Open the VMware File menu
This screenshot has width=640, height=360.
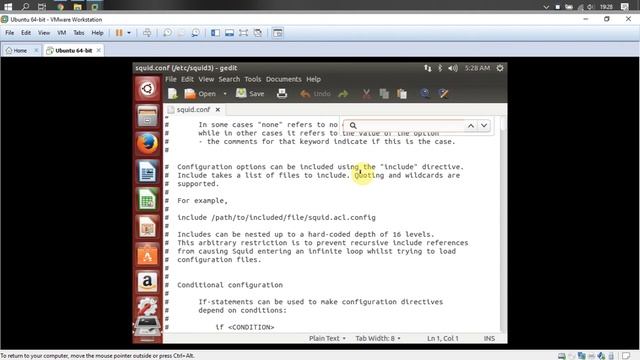[x=9, y=33]
